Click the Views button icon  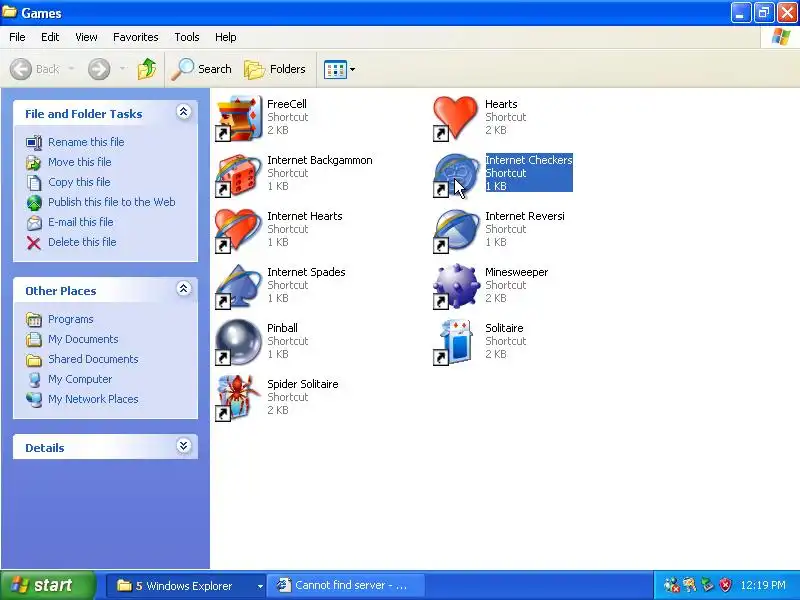tap(335, 69)
